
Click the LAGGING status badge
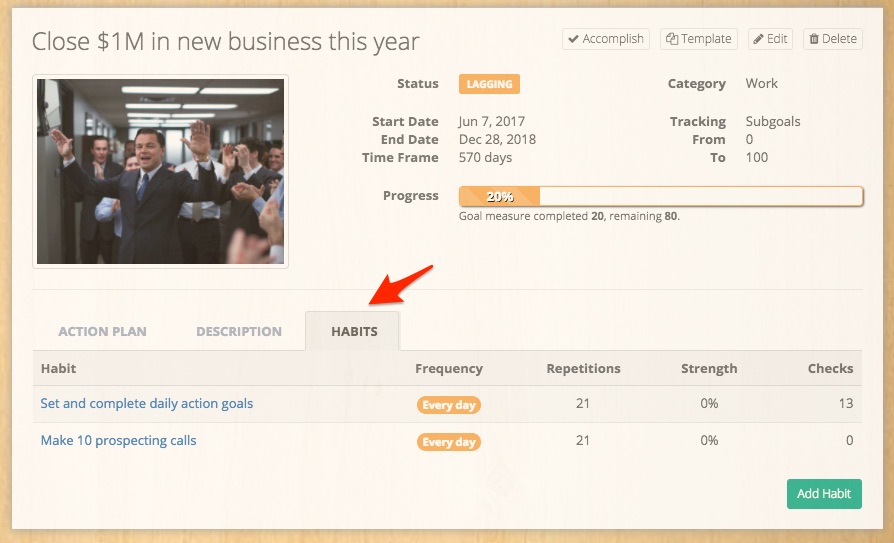(x=489, y=84)
